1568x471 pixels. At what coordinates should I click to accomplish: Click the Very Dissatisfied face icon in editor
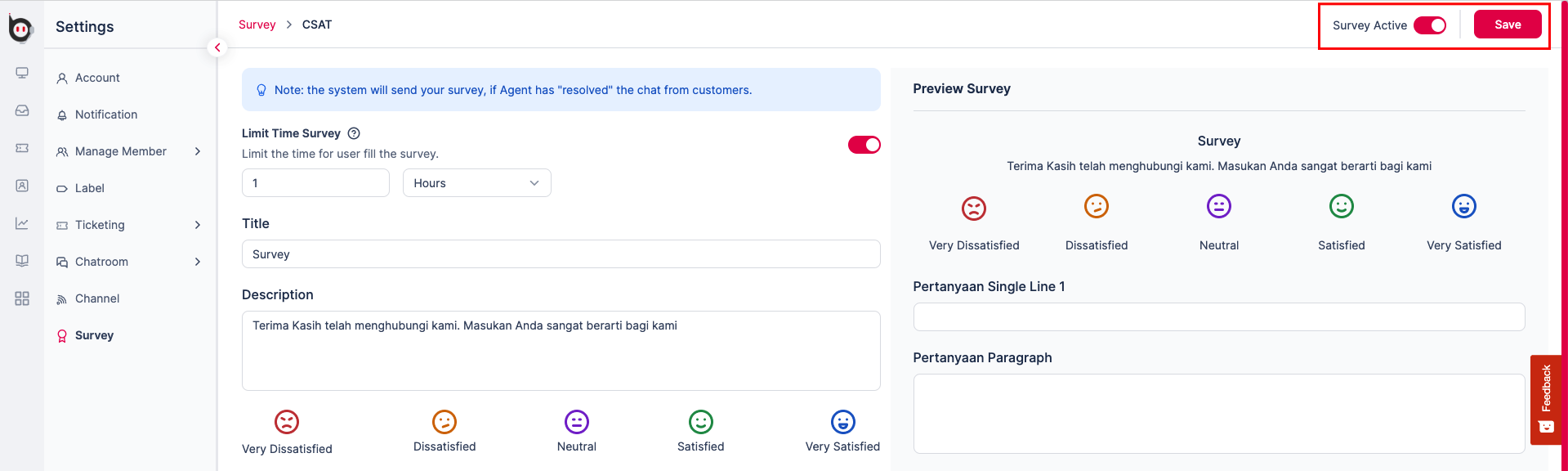(x=286, y=422)
